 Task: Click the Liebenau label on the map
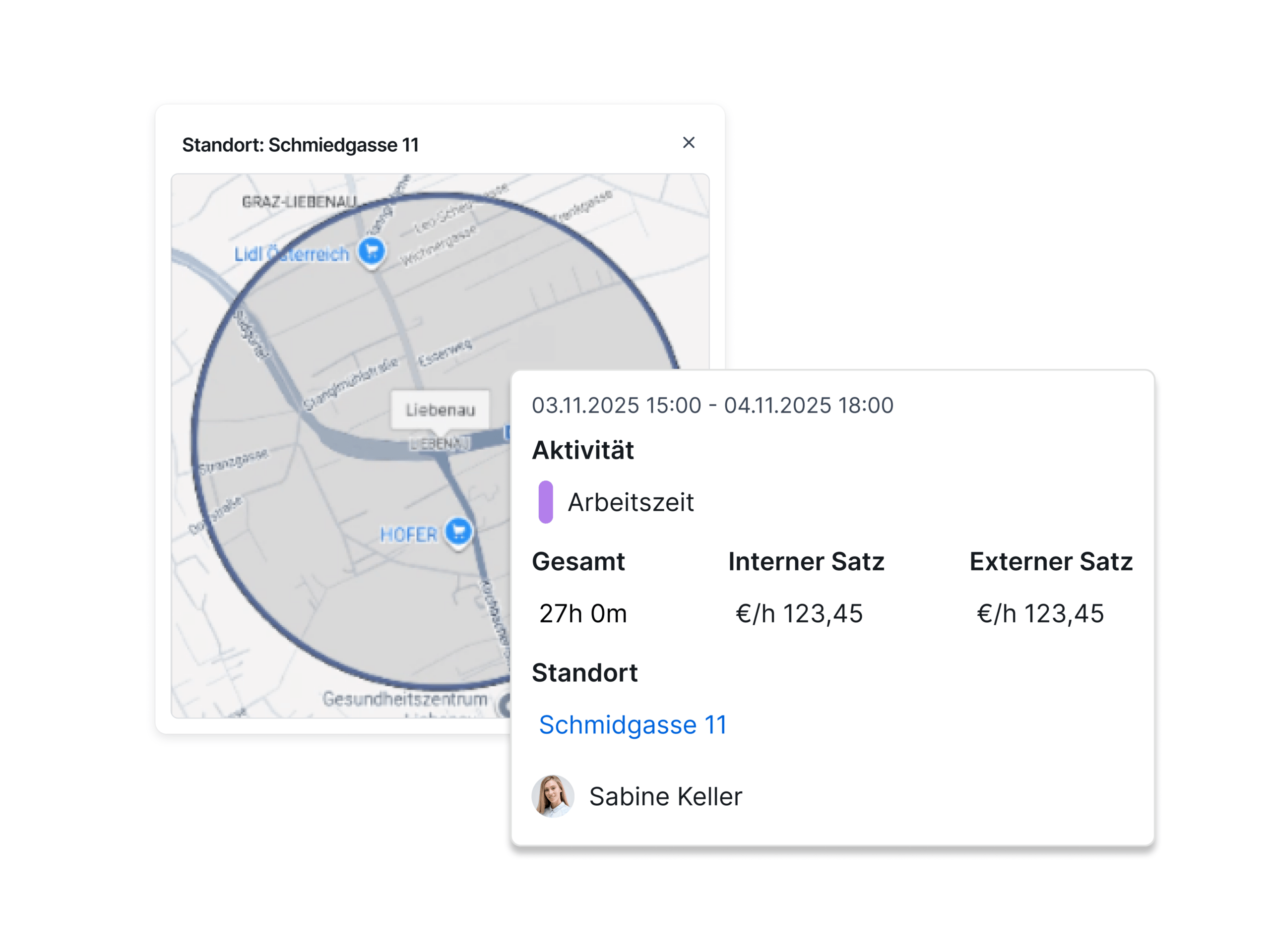[441, 410]
